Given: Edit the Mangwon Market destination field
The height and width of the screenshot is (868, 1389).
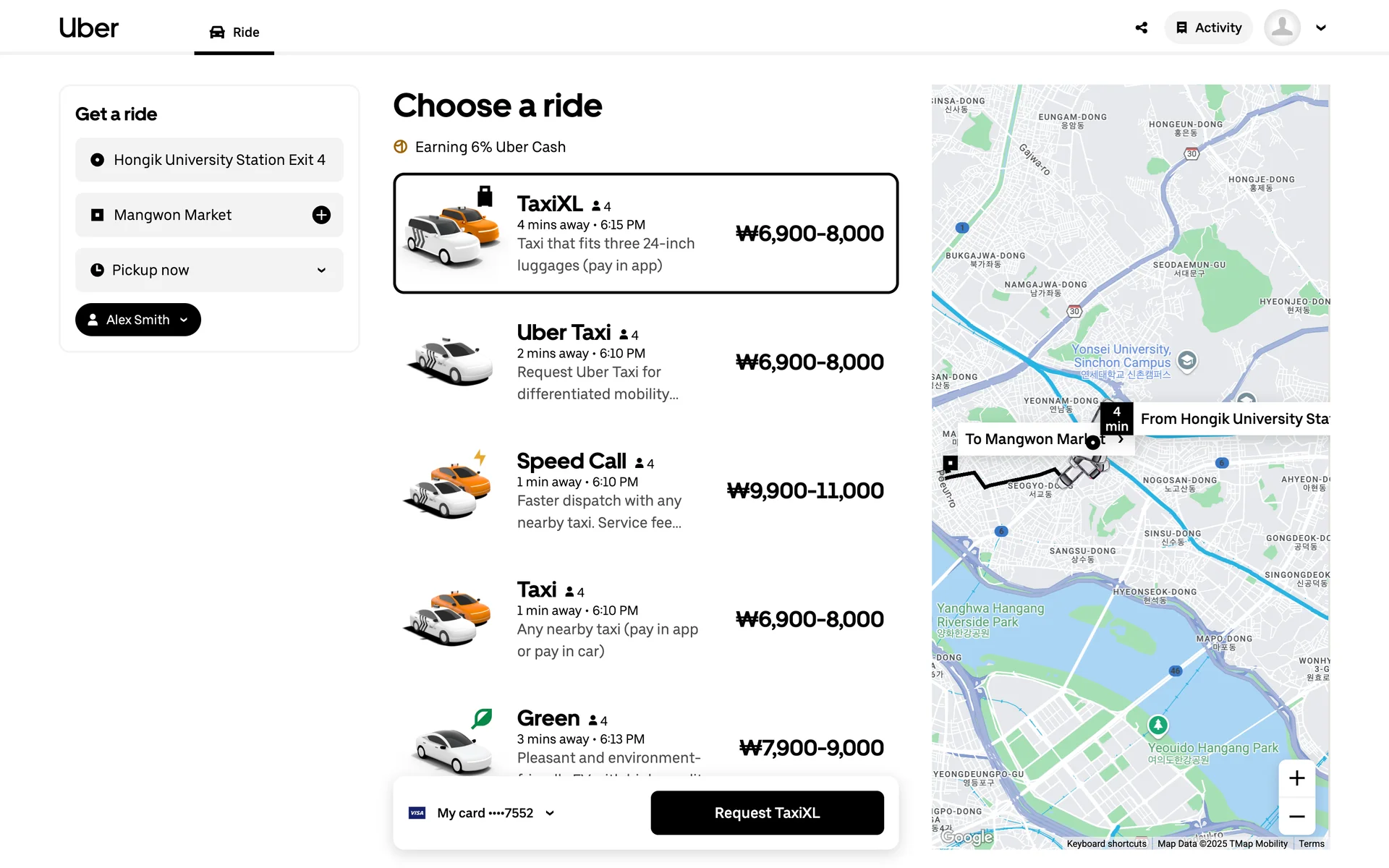Looking at the screenshot, I should 195,215.
